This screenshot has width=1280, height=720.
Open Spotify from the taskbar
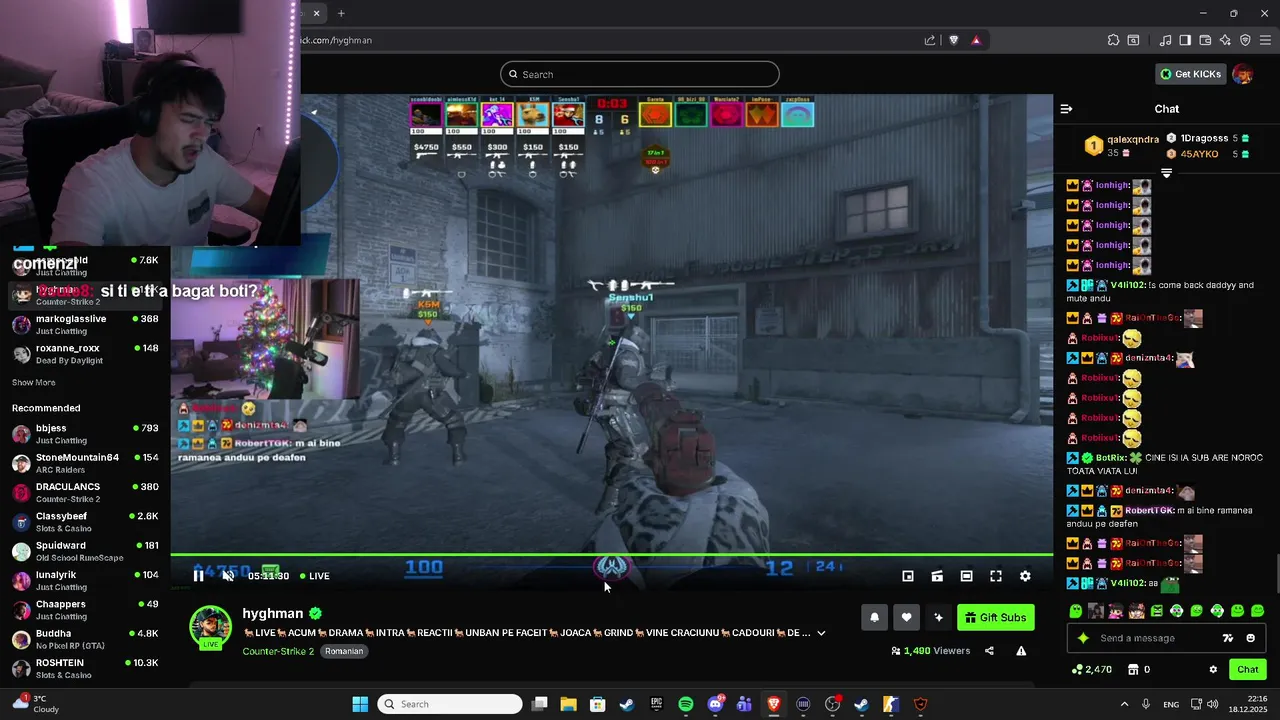(x=685, y=704)
